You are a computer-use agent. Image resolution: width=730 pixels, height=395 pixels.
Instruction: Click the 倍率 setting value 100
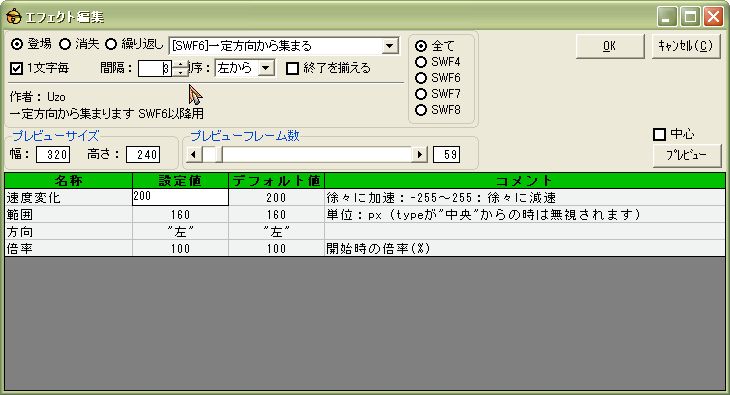click(180, 249)
